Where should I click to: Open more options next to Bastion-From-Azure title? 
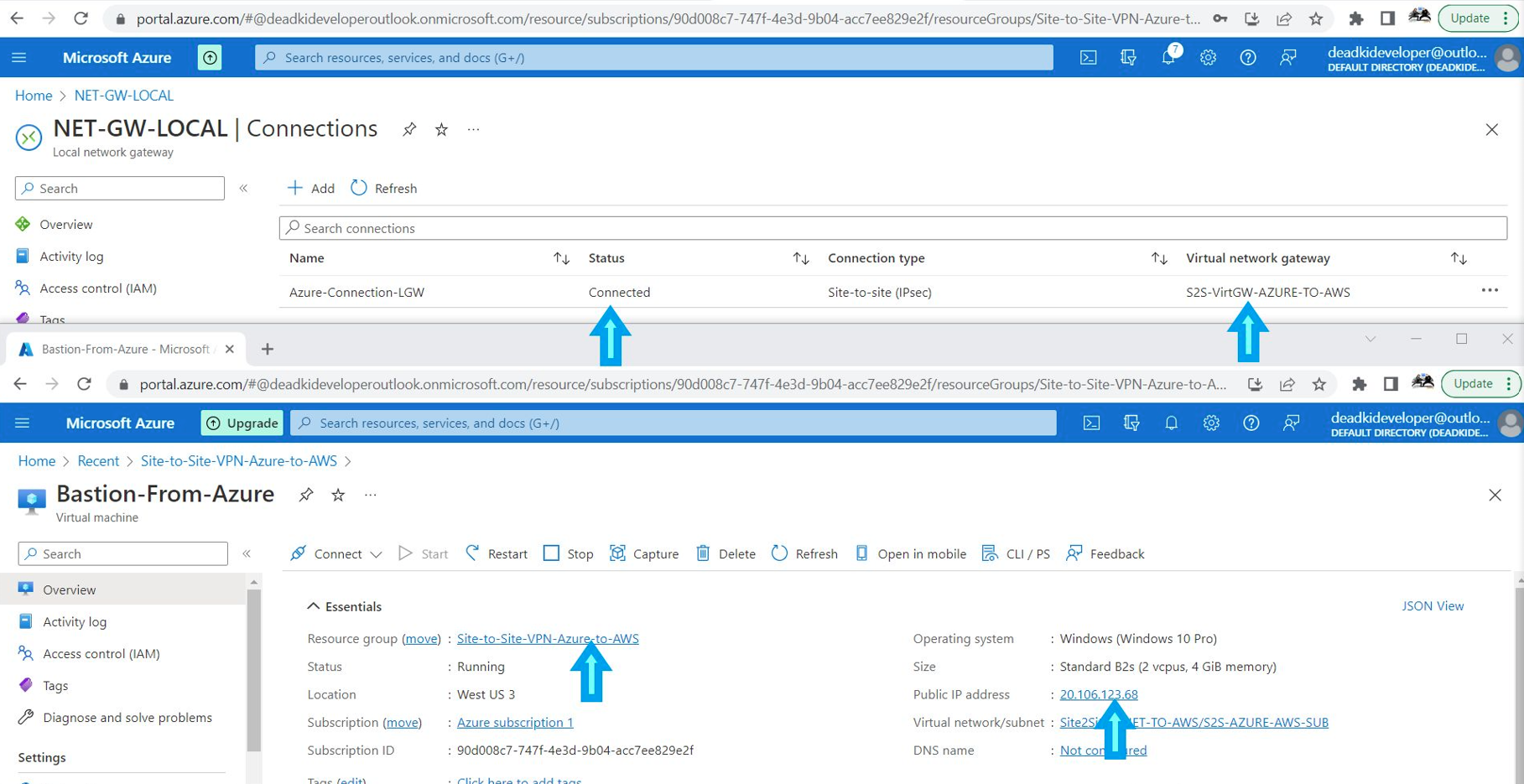pyautogui.click(x=370, y=495)
